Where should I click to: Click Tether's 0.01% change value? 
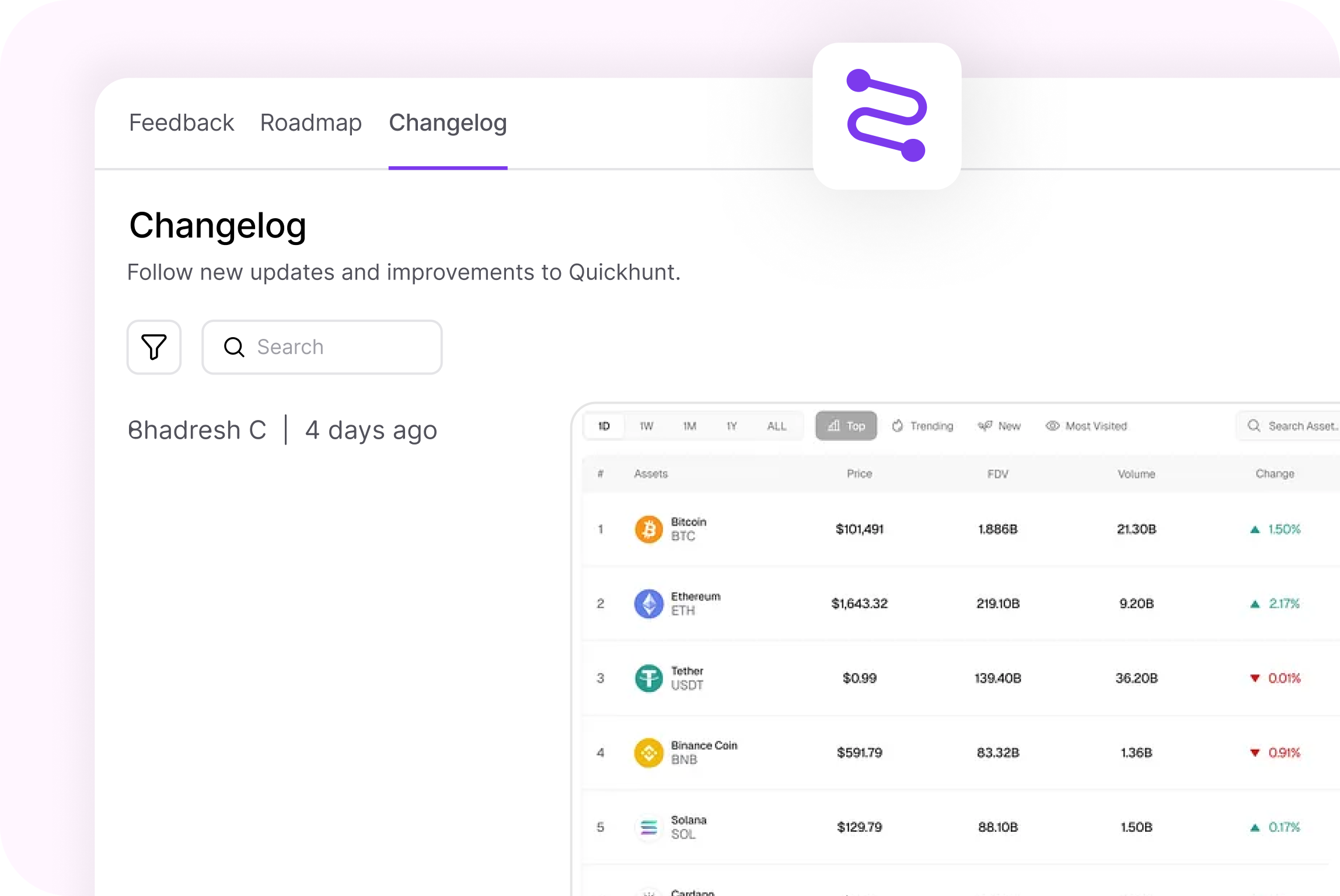(x=1284, y=678)
